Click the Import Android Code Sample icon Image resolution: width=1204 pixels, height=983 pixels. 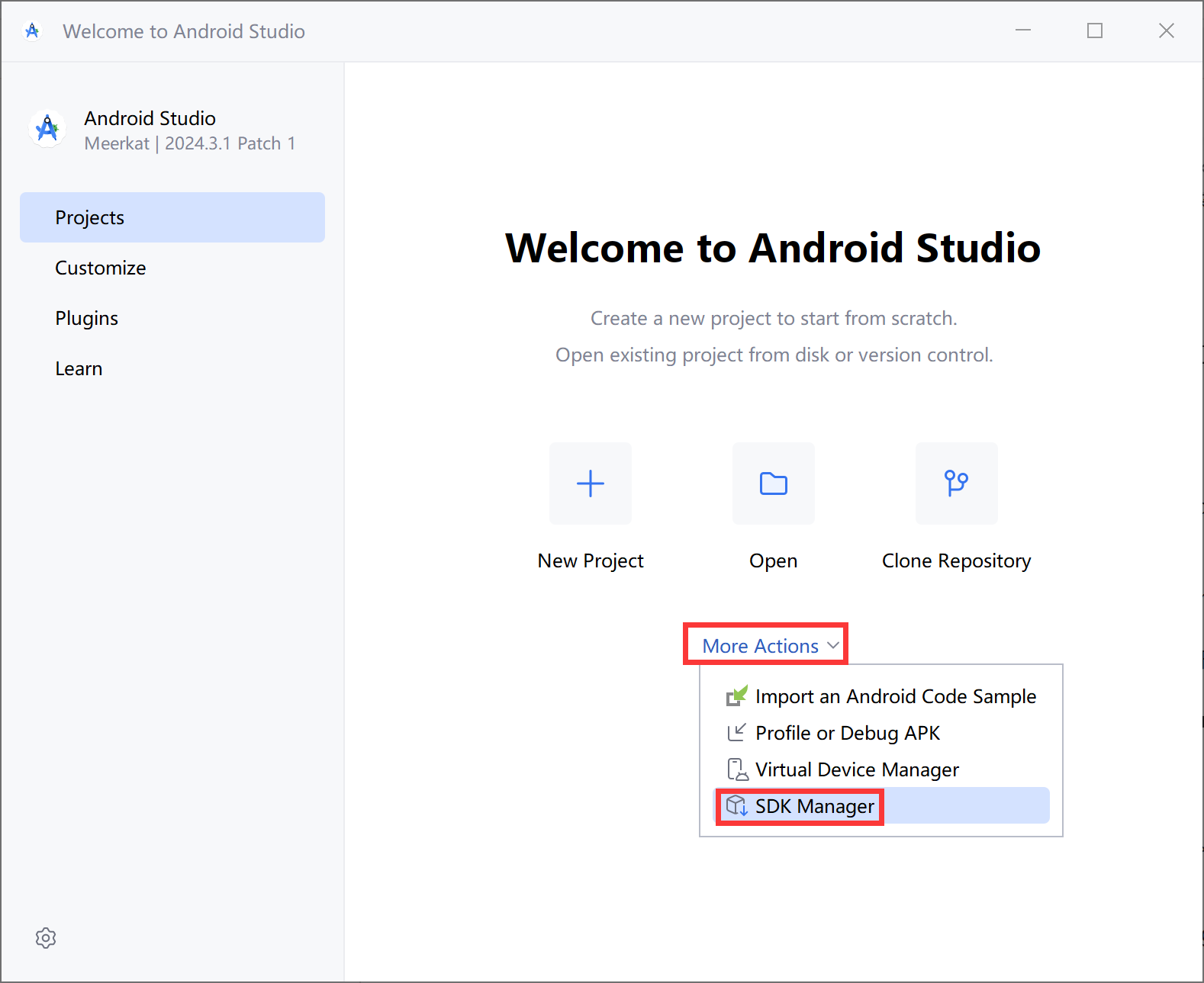(x=736, y=695)
